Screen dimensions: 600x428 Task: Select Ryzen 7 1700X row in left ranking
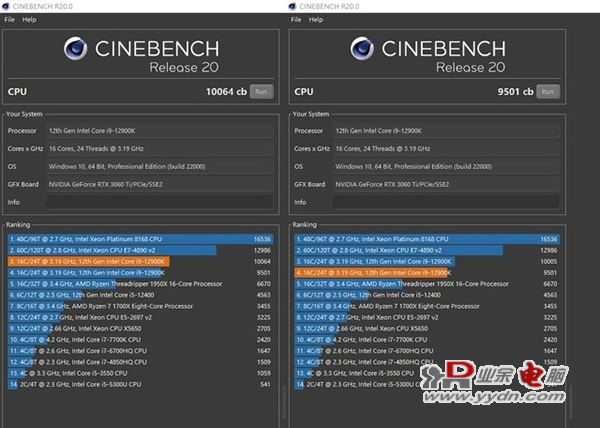[140, 306]
